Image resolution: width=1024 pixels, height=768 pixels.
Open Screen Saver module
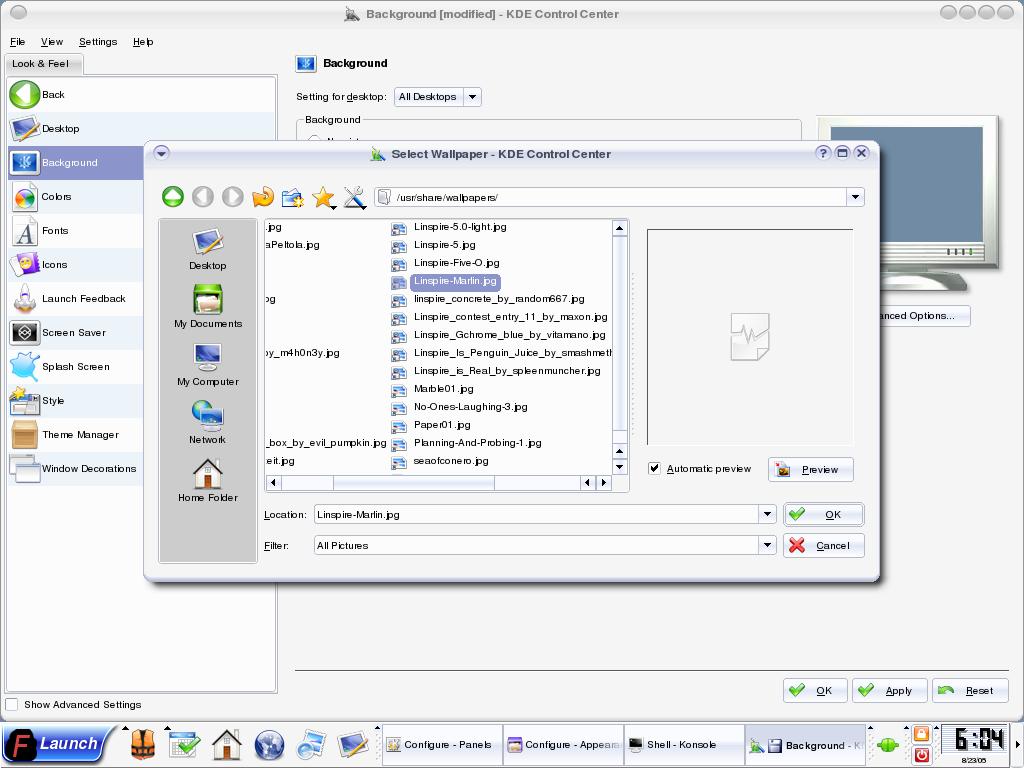(x=76, y=332)
